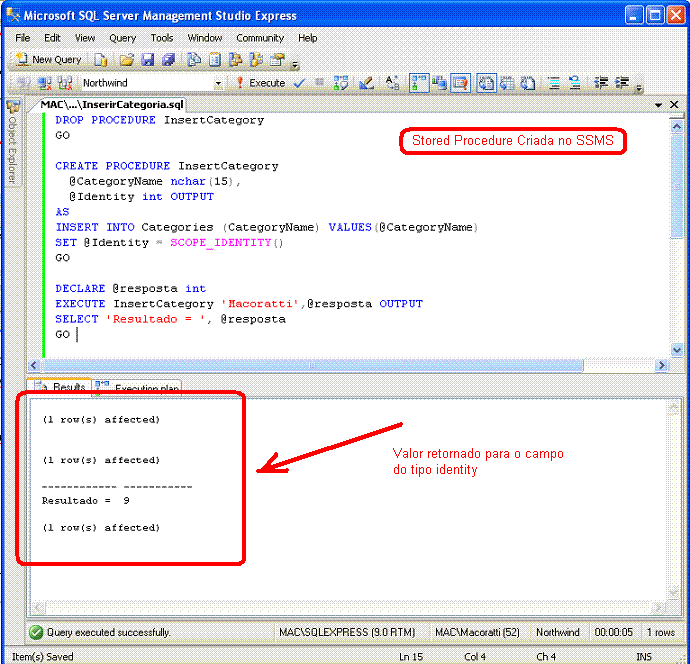
Task: Toggle Include Client Statistics
Action: 439,83
